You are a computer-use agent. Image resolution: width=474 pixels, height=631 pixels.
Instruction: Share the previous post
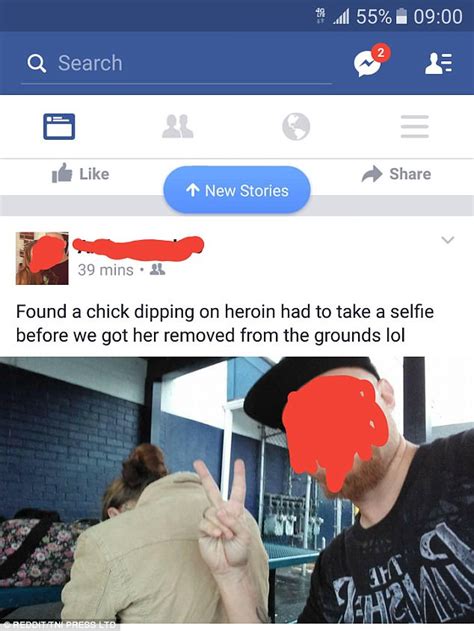pos(396,174)
